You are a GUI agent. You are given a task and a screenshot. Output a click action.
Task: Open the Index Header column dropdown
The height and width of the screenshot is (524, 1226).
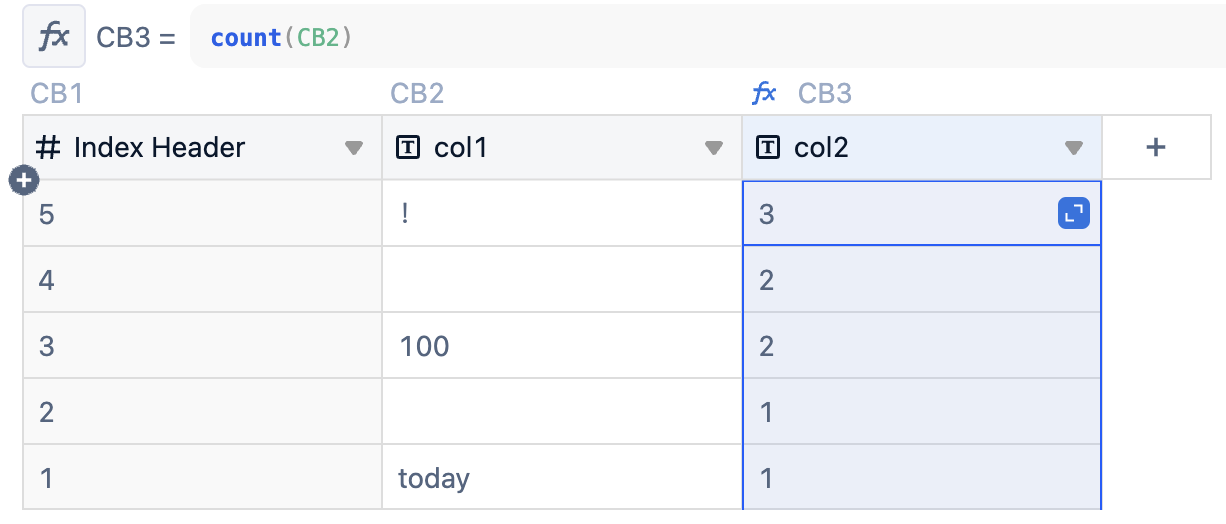[x=353, y=148]
